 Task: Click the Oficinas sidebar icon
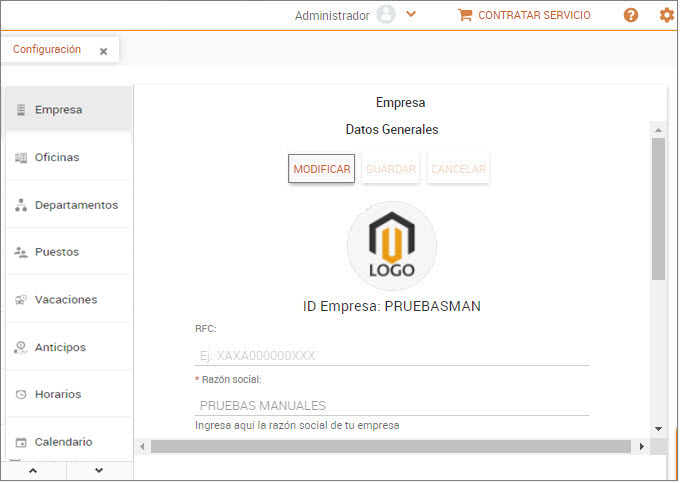click(21, 158)
